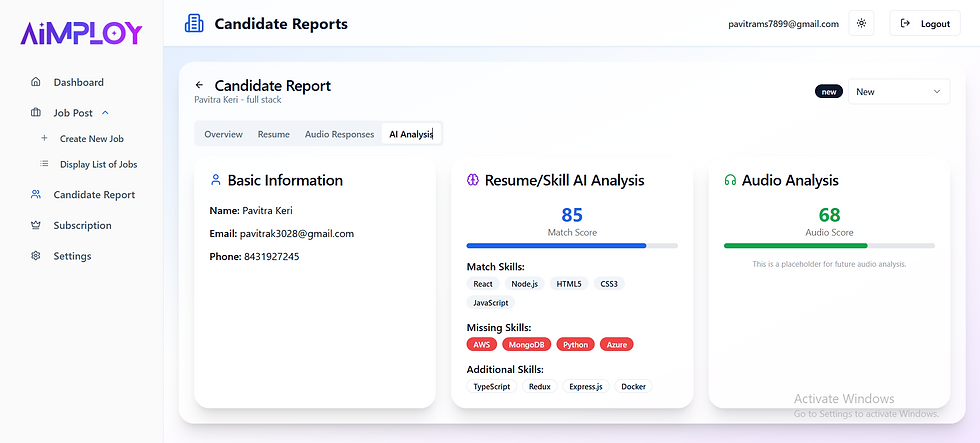Click the headphones icon in Audio Analysis
980x443 pixels.
[x=730, y=180]
